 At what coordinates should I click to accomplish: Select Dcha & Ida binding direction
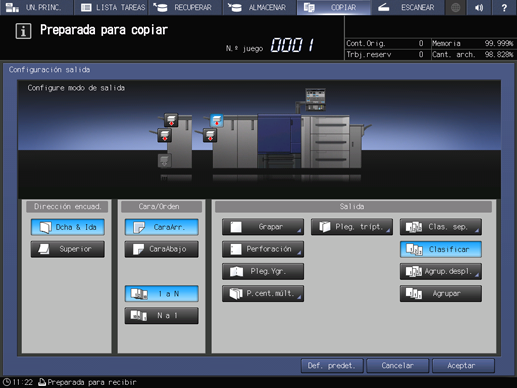coord(68,227)
